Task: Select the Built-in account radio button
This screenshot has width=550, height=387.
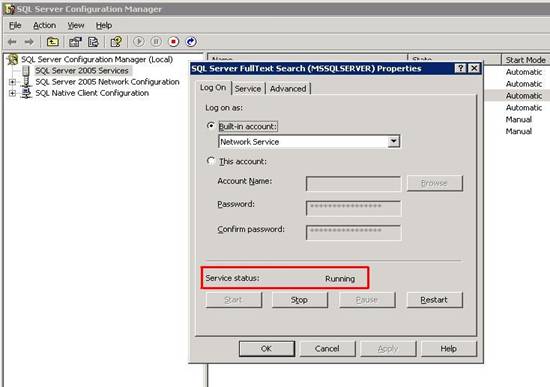Action: click(211, 126)
